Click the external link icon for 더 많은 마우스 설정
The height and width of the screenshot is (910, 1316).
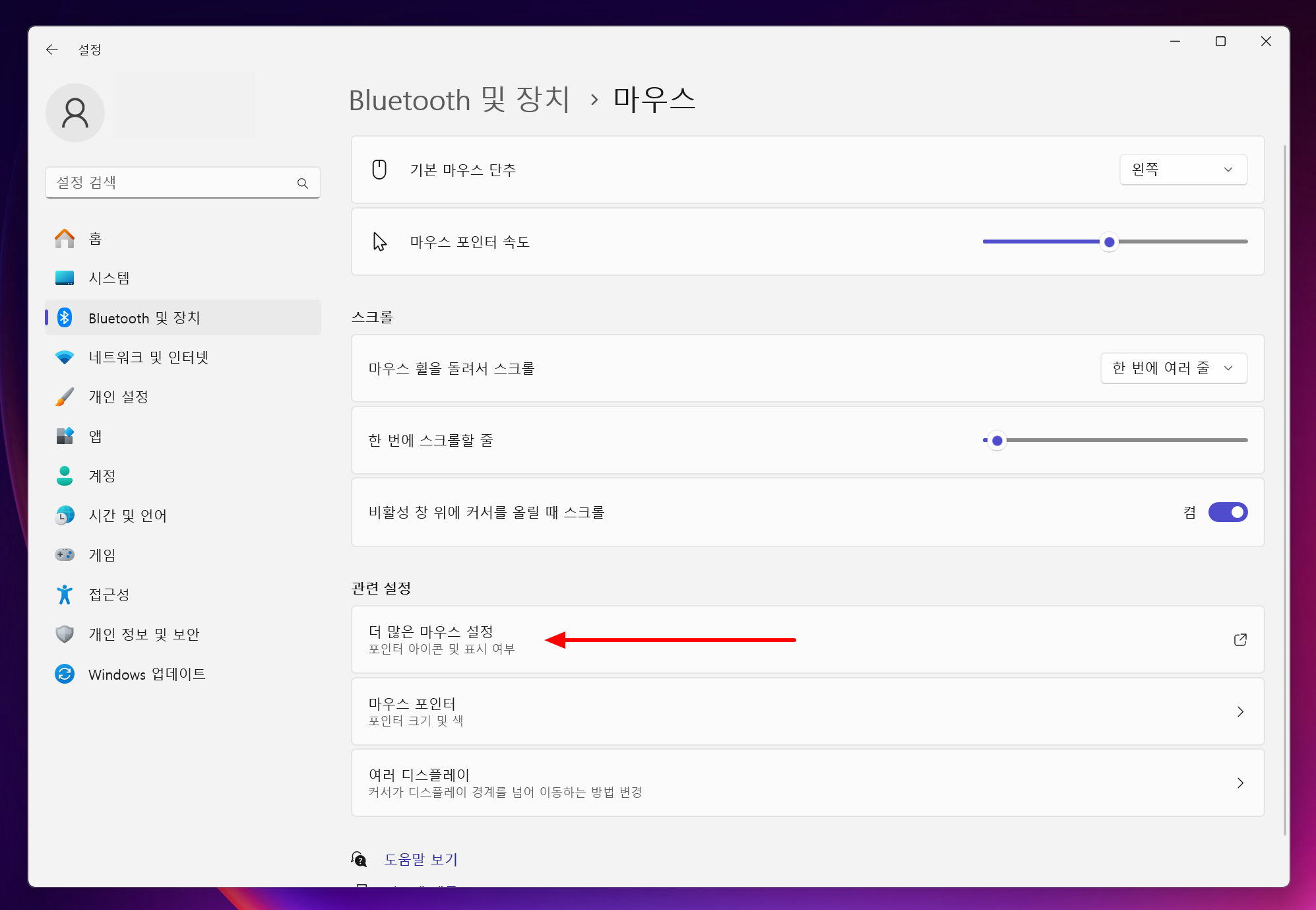click(1240, 639)
